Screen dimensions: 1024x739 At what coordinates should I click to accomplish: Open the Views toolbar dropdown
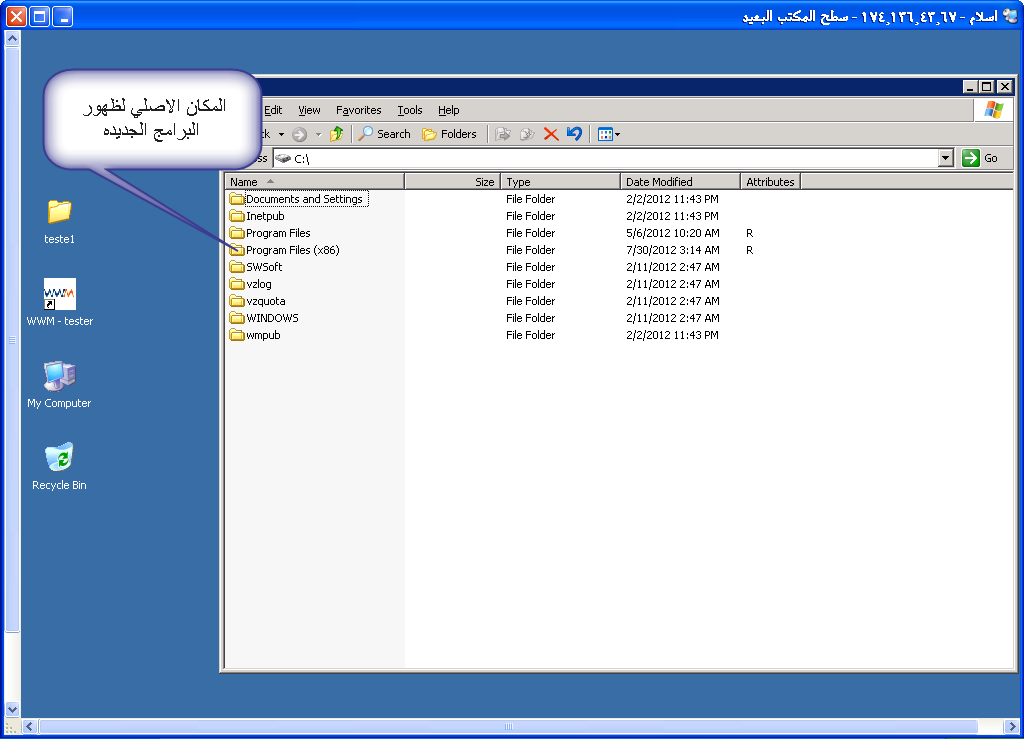tap(609, 134)
